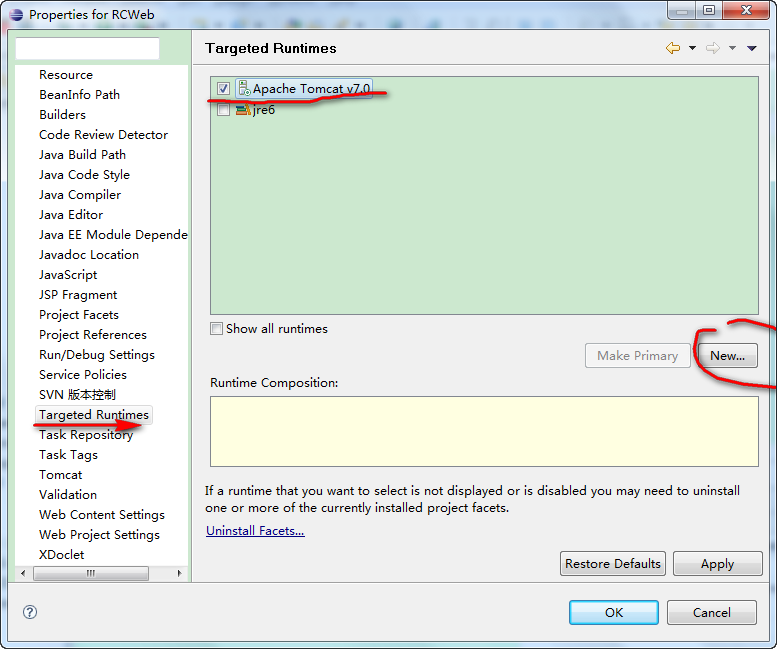Click Restore Defaults button
The width and height of the screenshot is (777, 649).
(613, 564)
